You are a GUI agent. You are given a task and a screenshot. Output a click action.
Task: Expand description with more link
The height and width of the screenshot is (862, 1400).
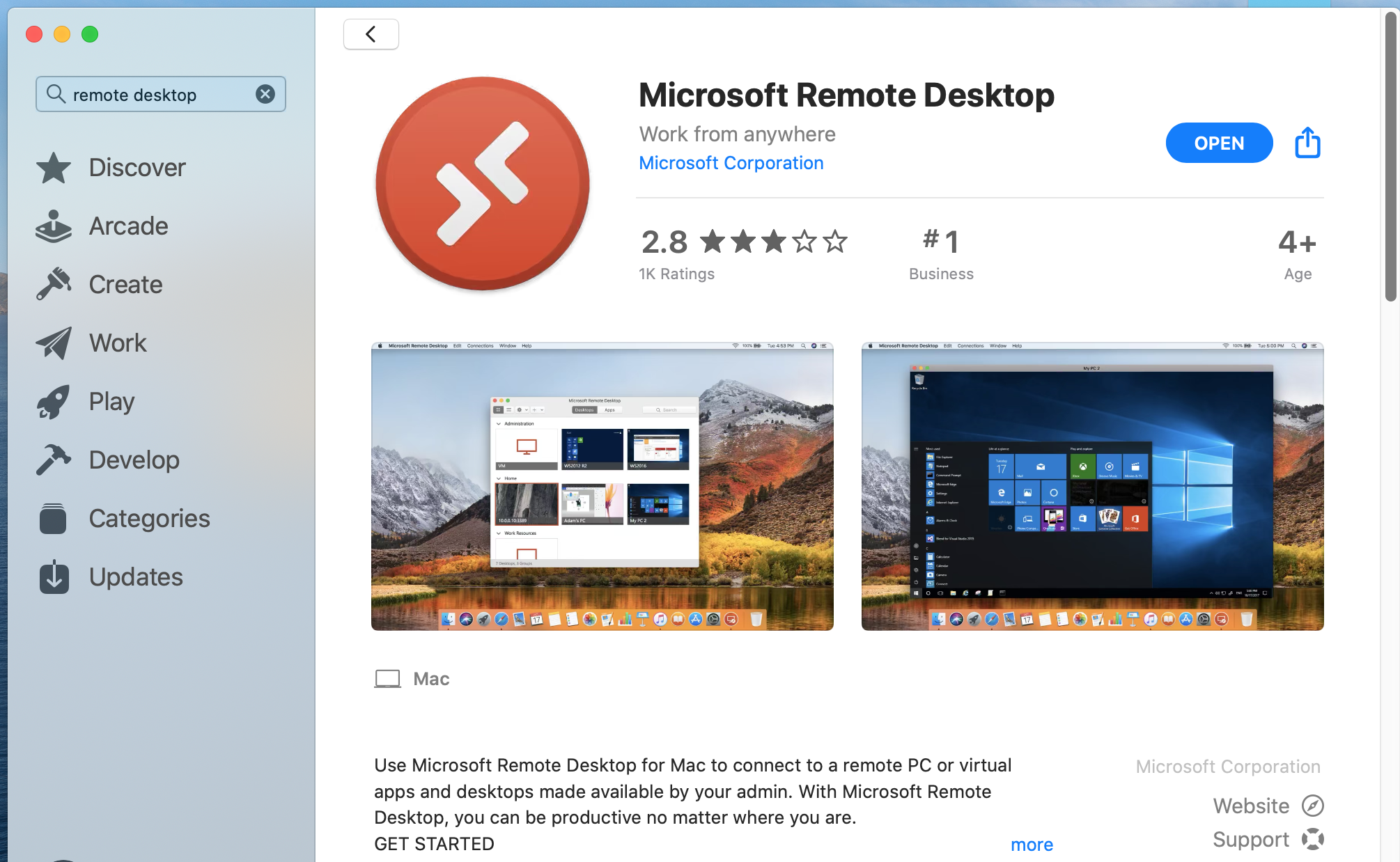point(1032,845)
